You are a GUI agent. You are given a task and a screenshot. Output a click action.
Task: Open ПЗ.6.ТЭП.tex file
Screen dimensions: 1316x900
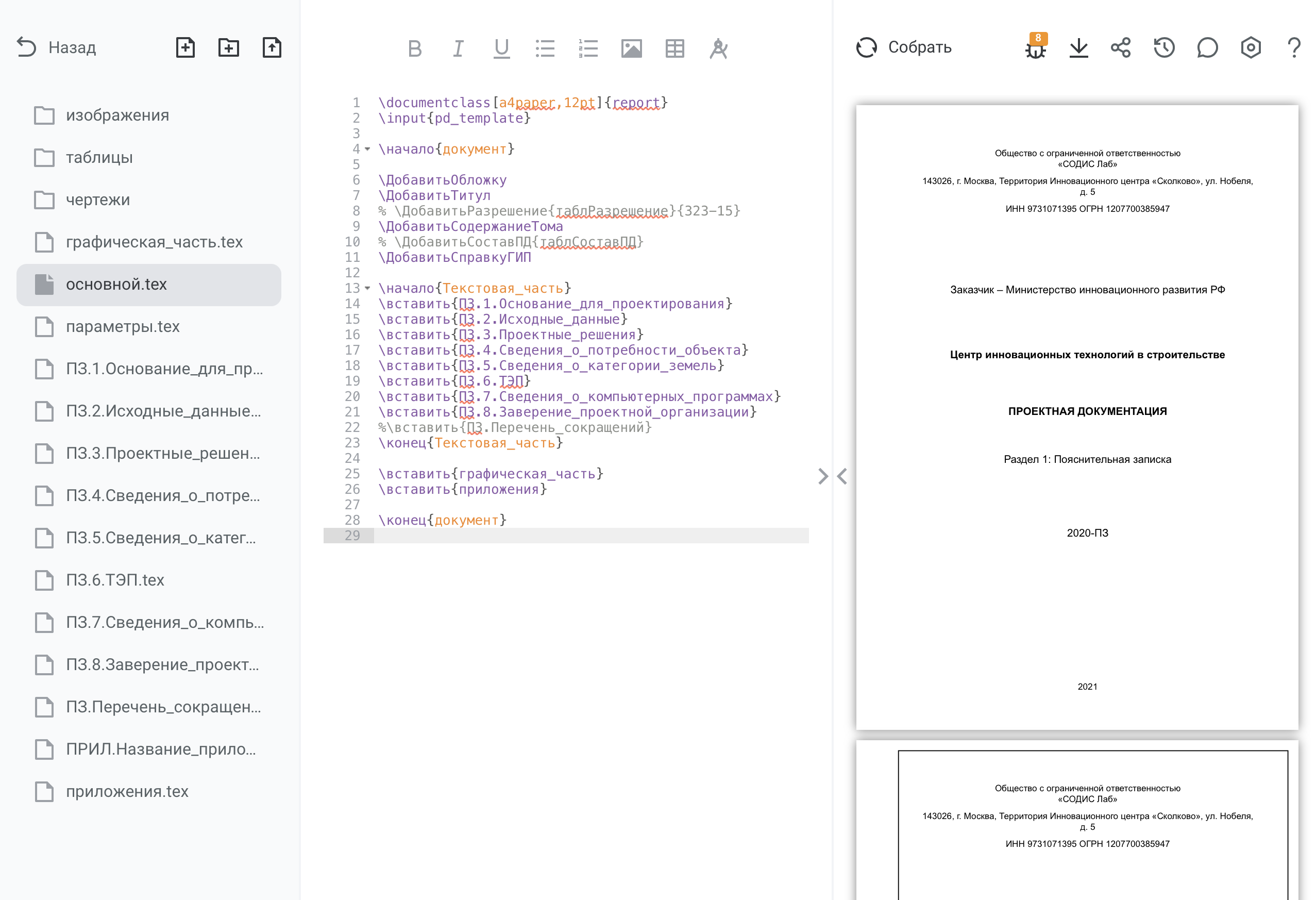tap(149, 580)
